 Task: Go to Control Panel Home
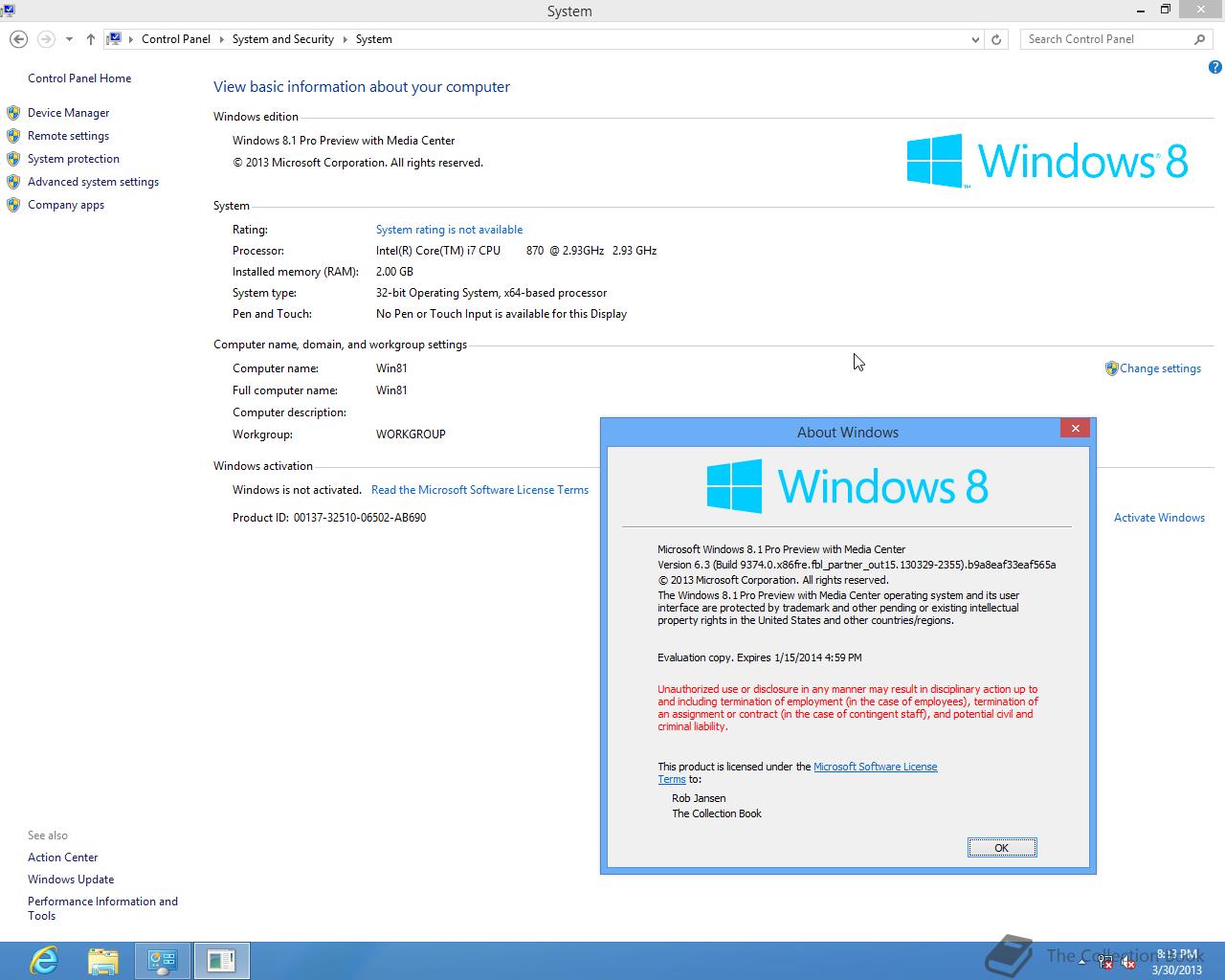tap(79, 78)
